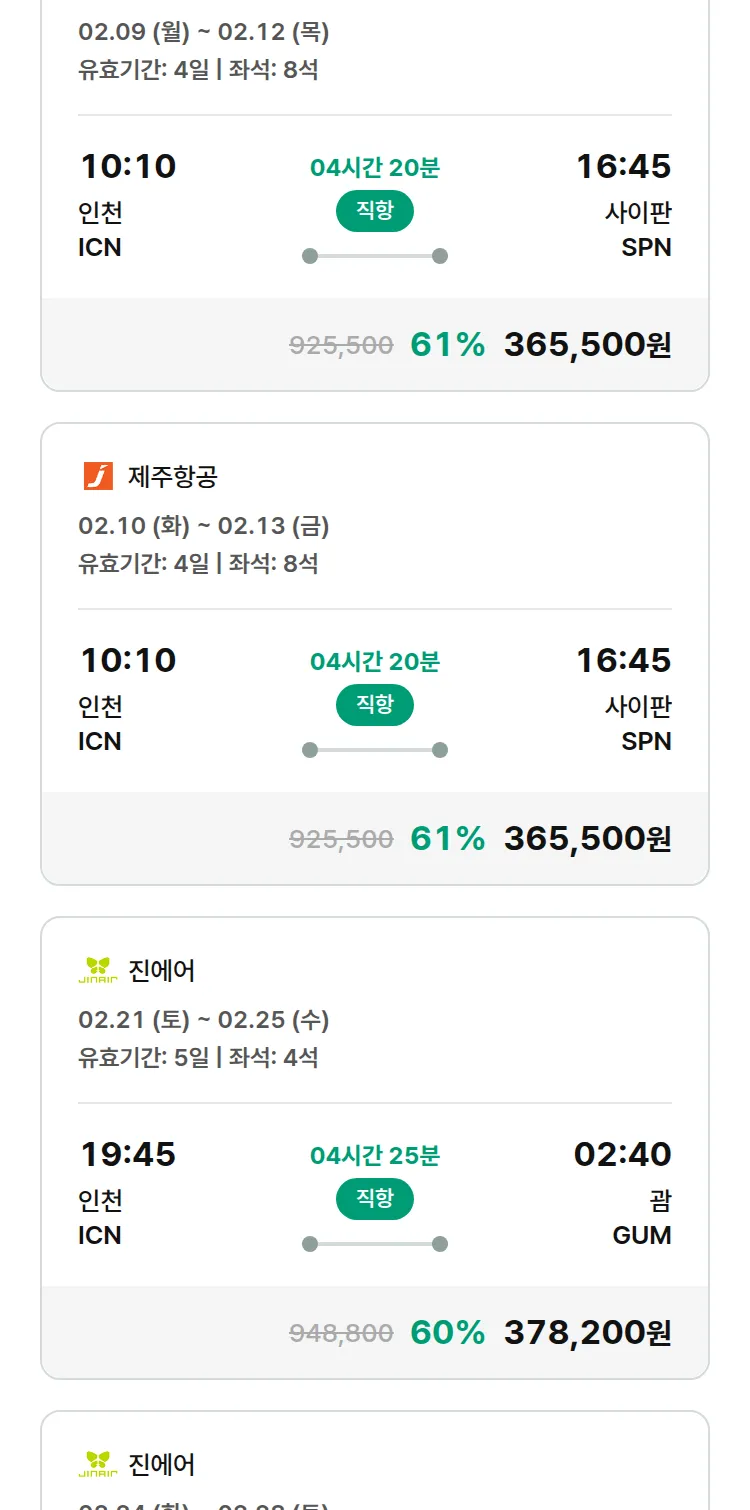Open the 378,200원 Guam fare
The height and width of the screenshot is (1510, 750).
tap(587, 1332)
